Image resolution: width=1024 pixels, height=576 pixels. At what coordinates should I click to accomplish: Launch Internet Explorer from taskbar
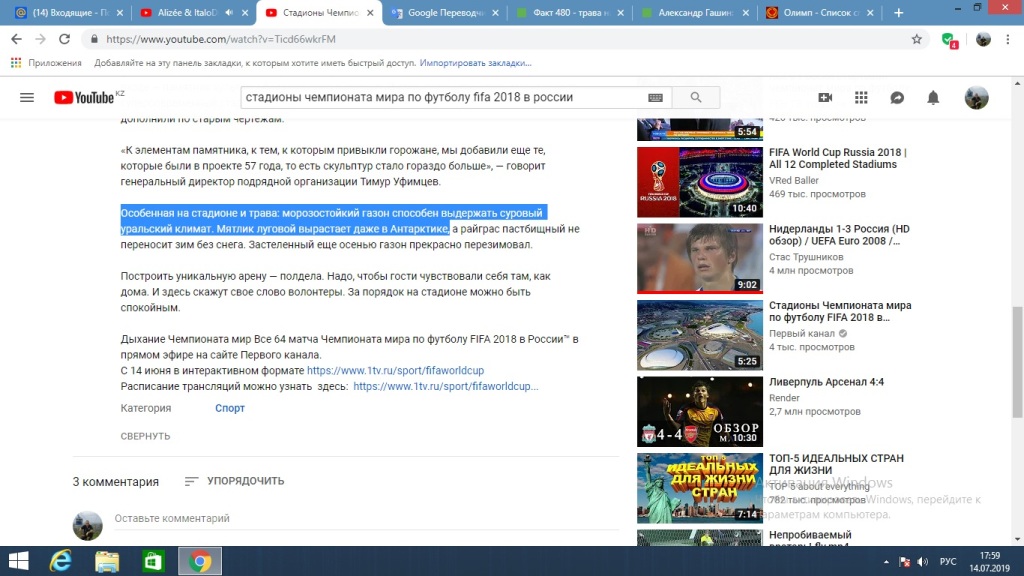click(x=61, y=561)
